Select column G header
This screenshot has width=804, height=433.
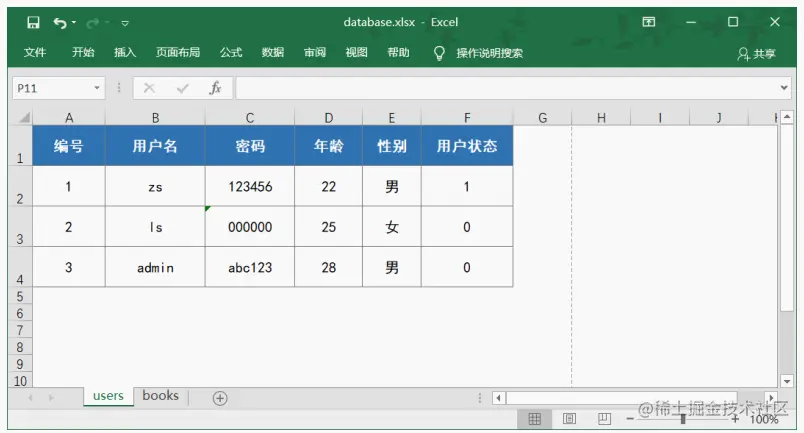[542, 117]
